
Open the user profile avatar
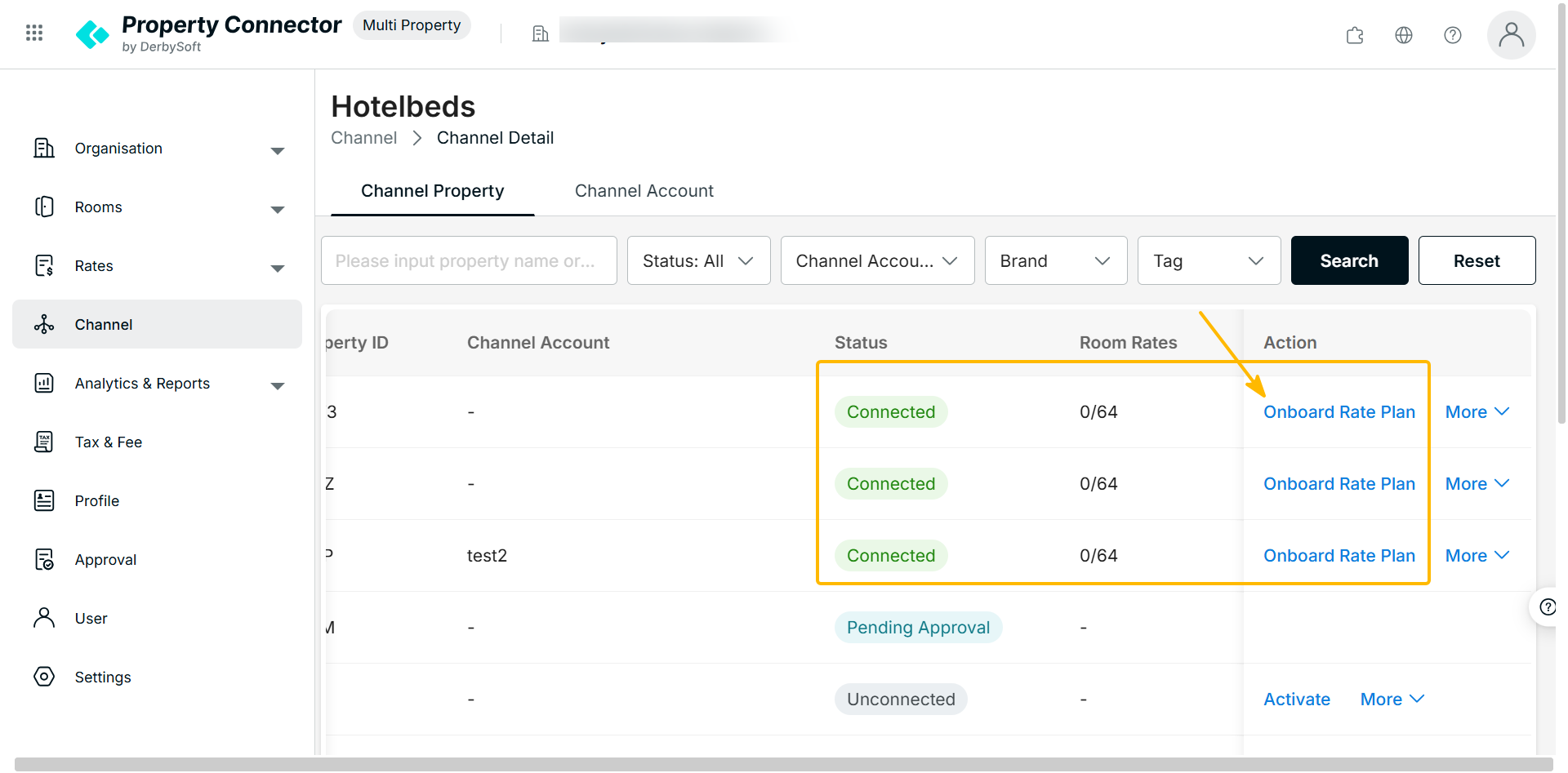1512,35
